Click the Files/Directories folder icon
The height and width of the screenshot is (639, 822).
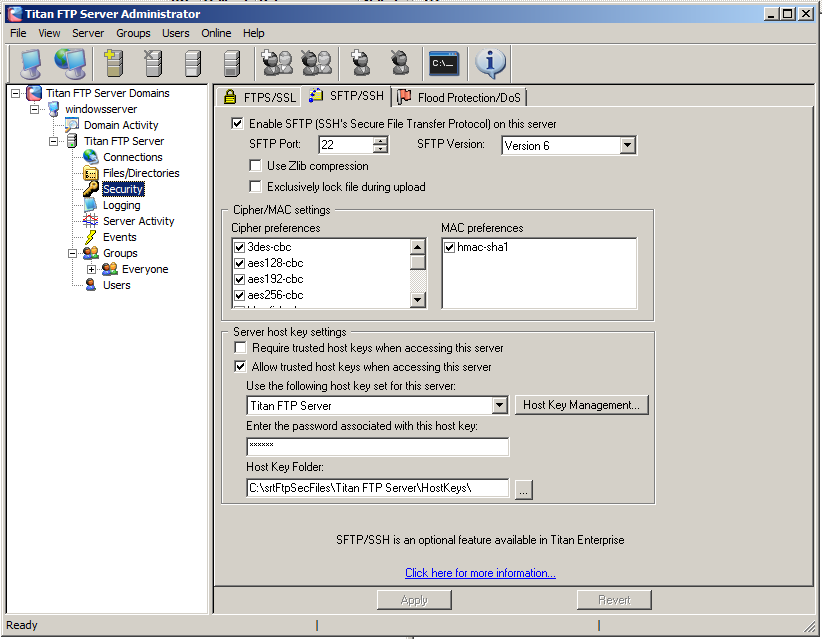[91, 173]
